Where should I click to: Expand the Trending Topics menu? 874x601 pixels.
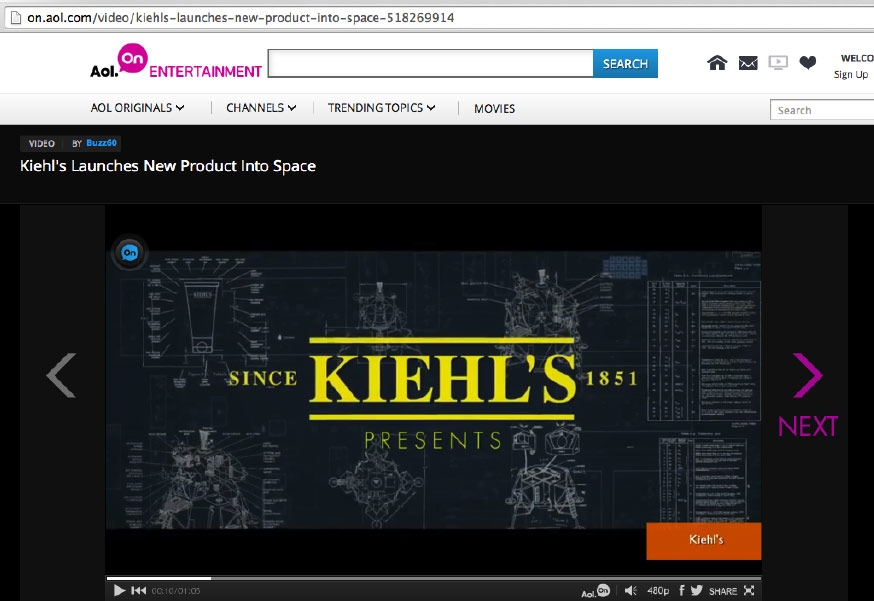(381, 108)
